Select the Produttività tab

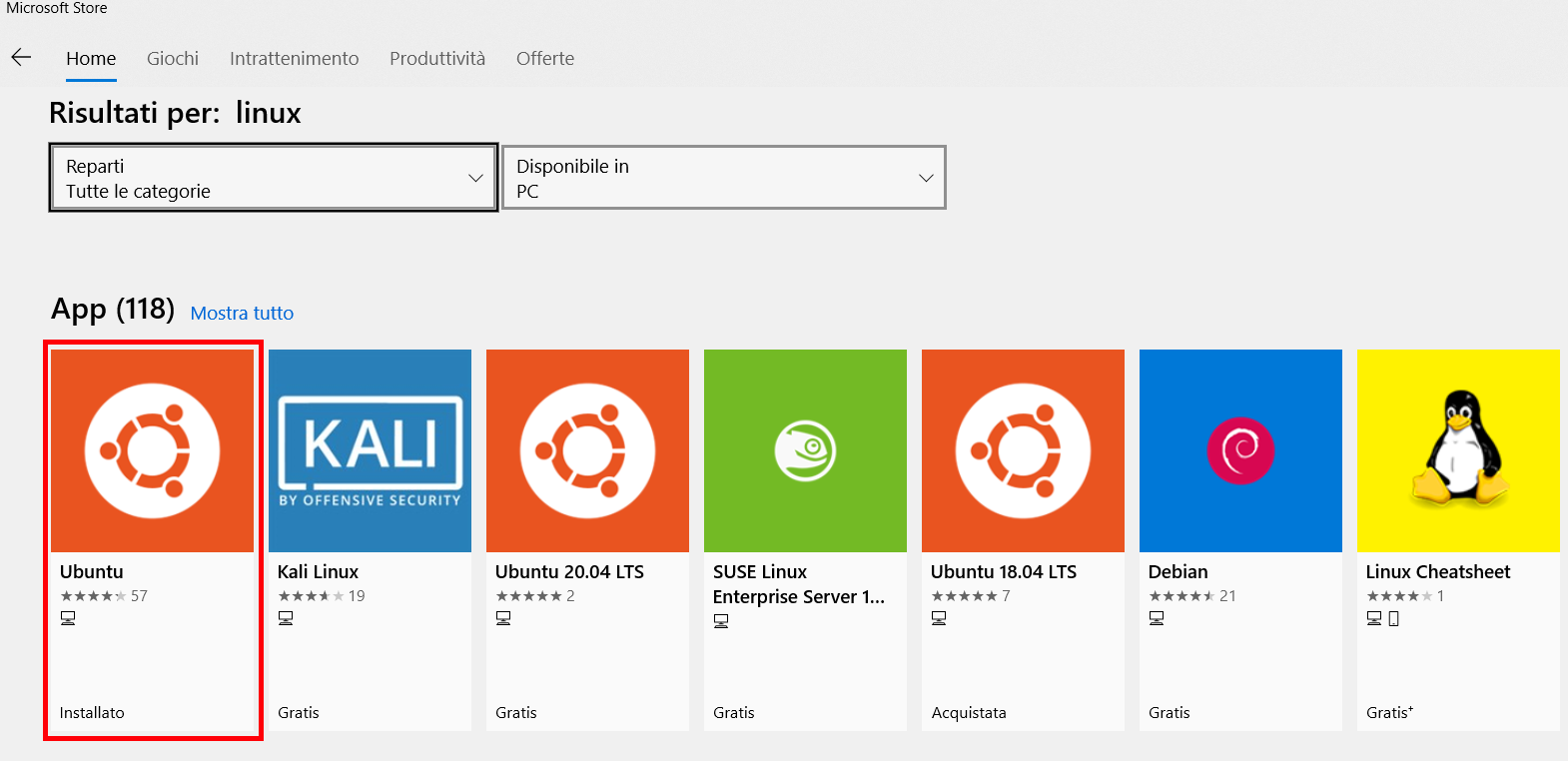coord(437,59)
